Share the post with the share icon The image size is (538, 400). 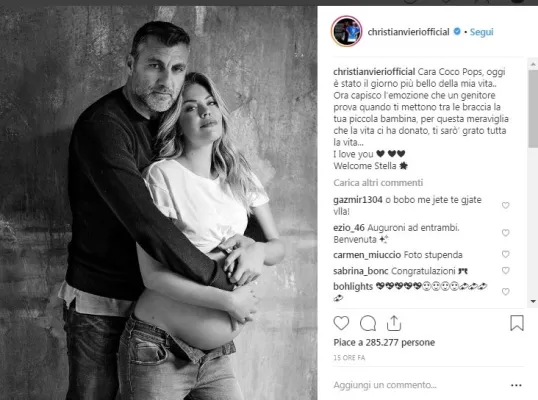pos(394,323)
